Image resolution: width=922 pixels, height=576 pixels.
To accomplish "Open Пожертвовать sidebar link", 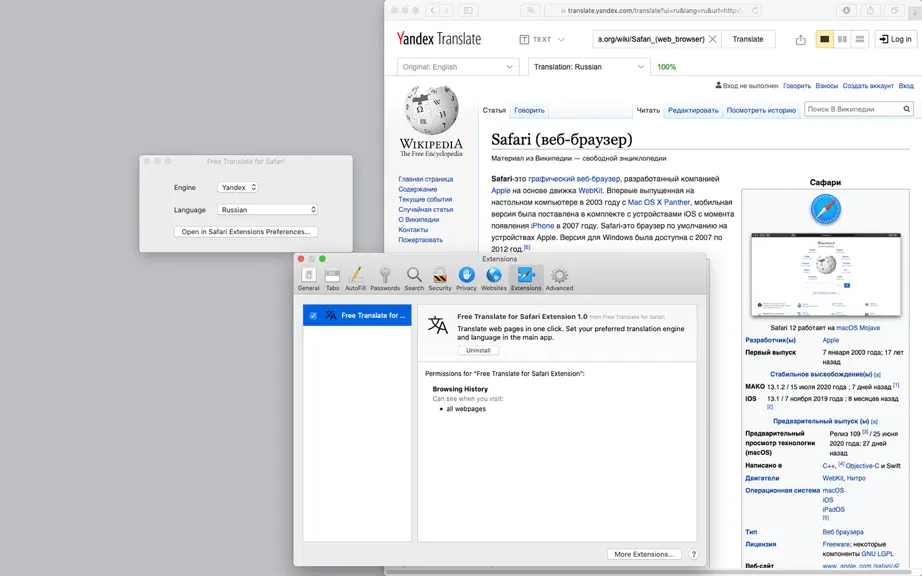I will pos(420,240).
